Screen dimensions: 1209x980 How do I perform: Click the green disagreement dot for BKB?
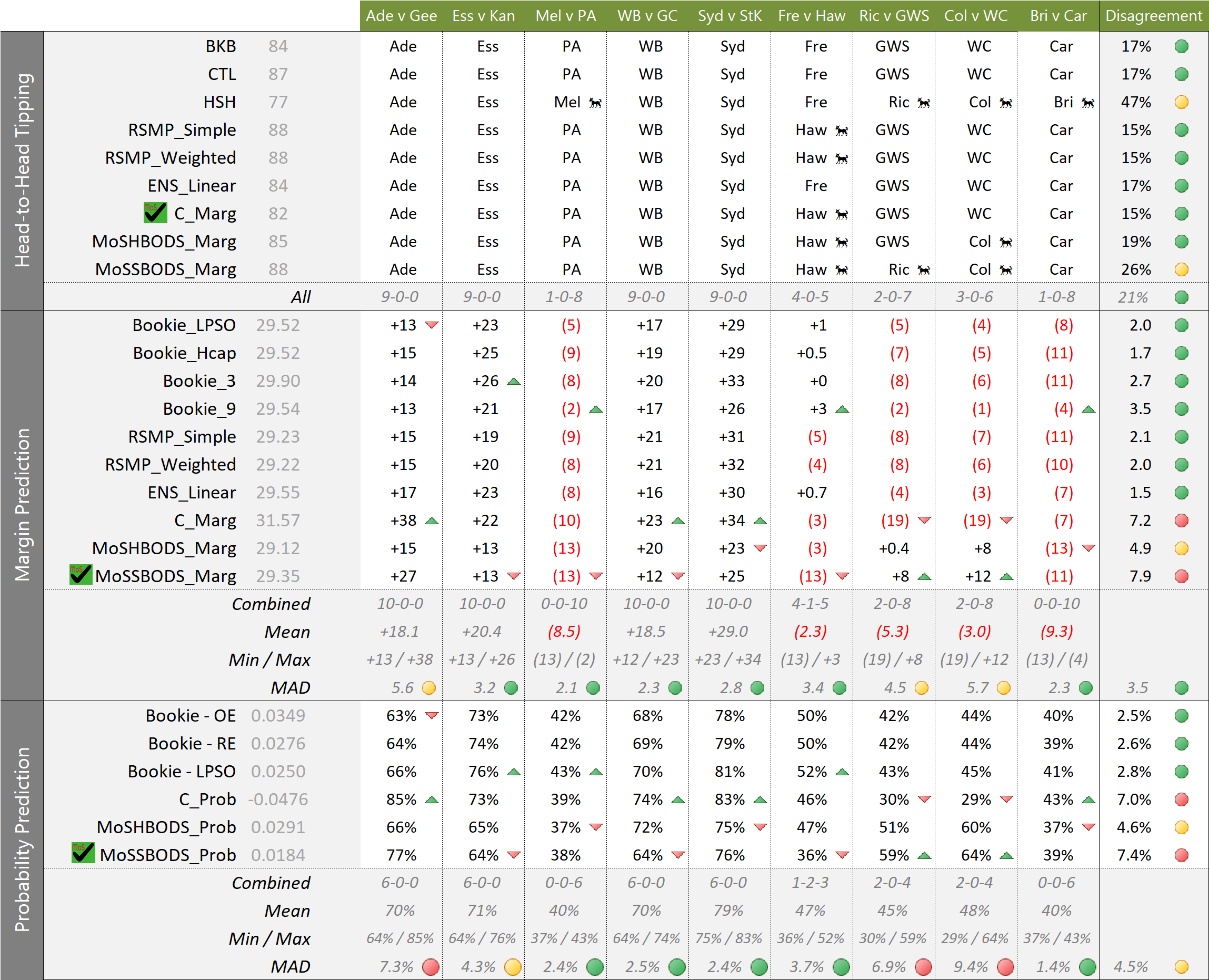tap(1181, 46)
